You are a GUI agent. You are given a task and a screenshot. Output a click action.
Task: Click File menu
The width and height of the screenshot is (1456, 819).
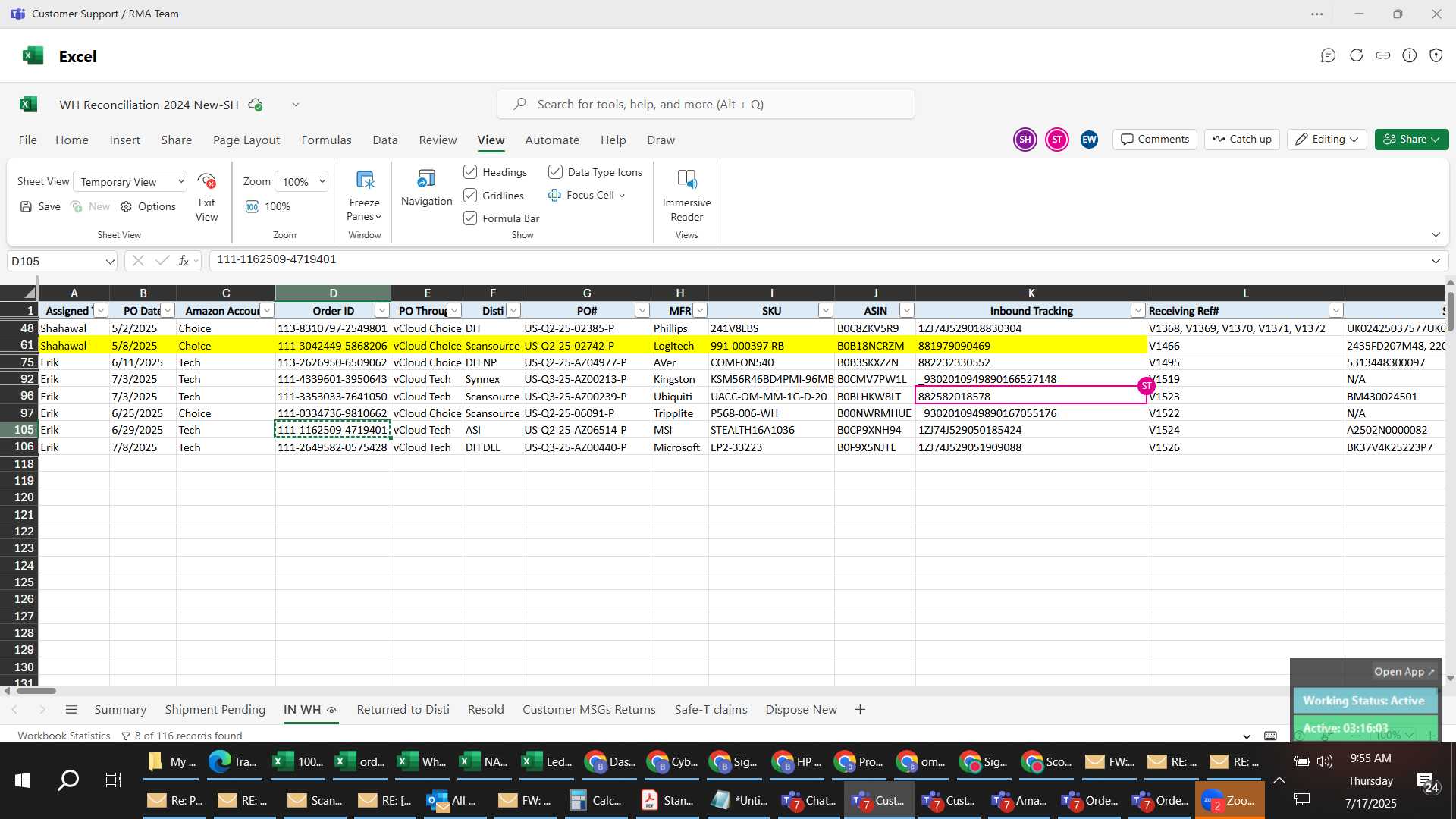(27, 140)
